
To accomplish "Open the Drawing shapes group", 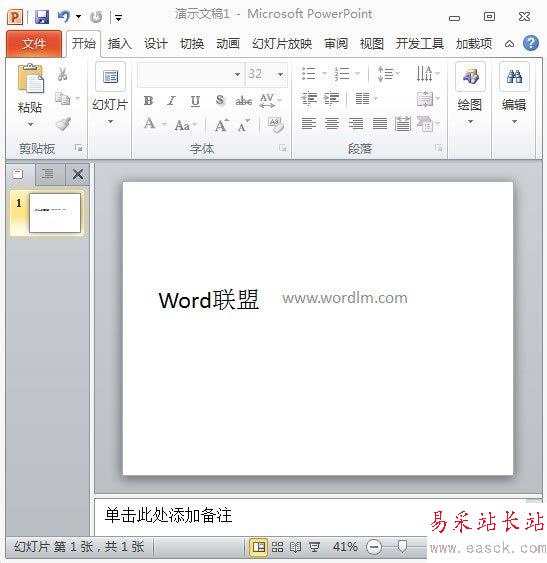I will (x=470, y=76).
